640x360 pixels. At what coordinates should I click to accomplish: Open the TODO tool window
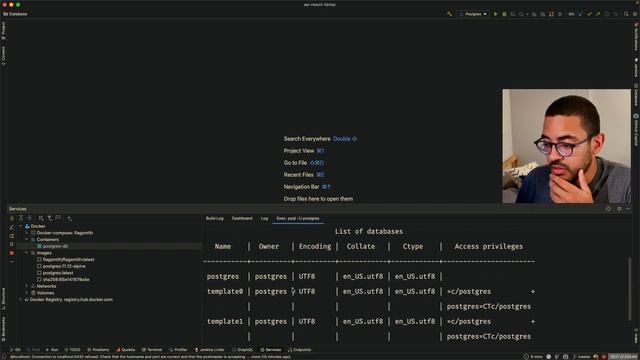click(x=73, y=350)
